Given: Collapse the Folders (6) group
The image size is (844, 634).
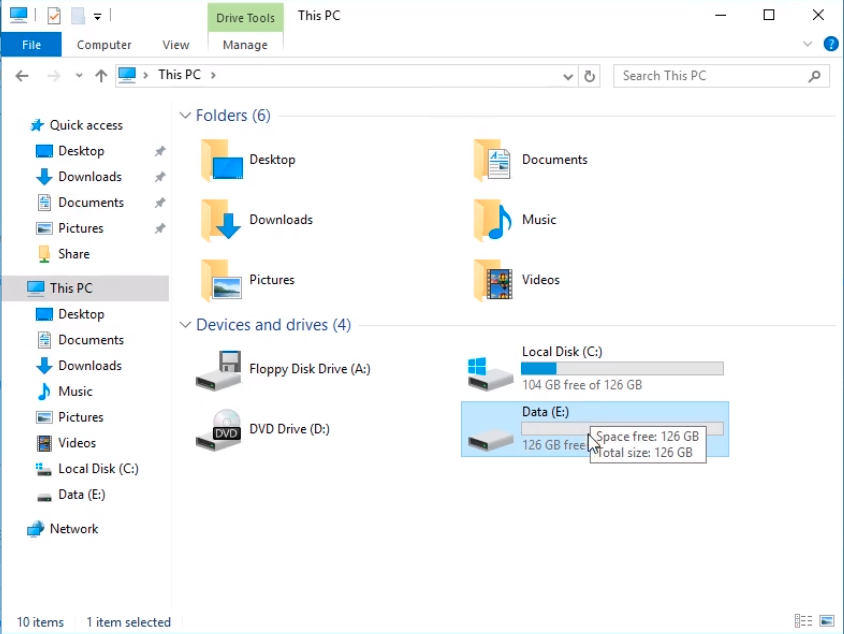Looking at the screenshot, I should (x=185, y=116).
